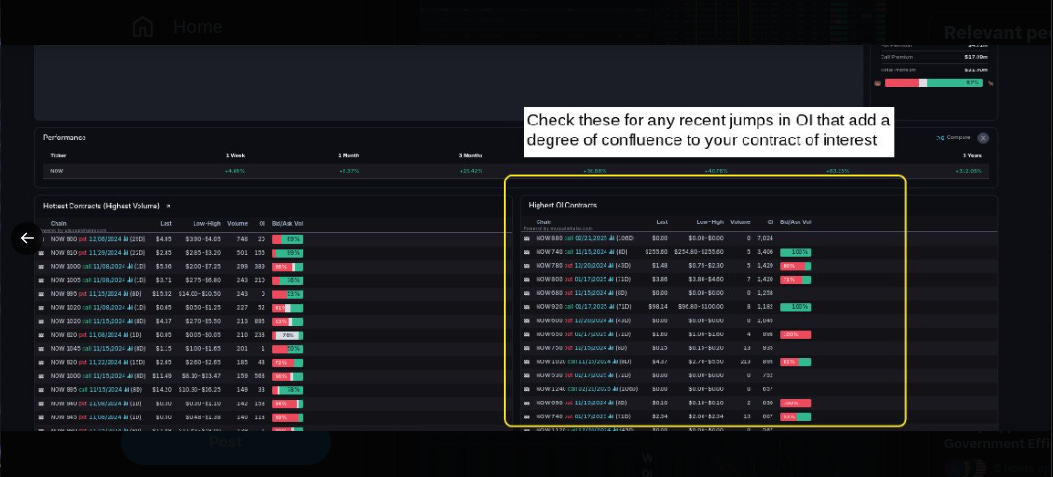Select the $98.14 last price on NOW 920 row

click(659, 307)
